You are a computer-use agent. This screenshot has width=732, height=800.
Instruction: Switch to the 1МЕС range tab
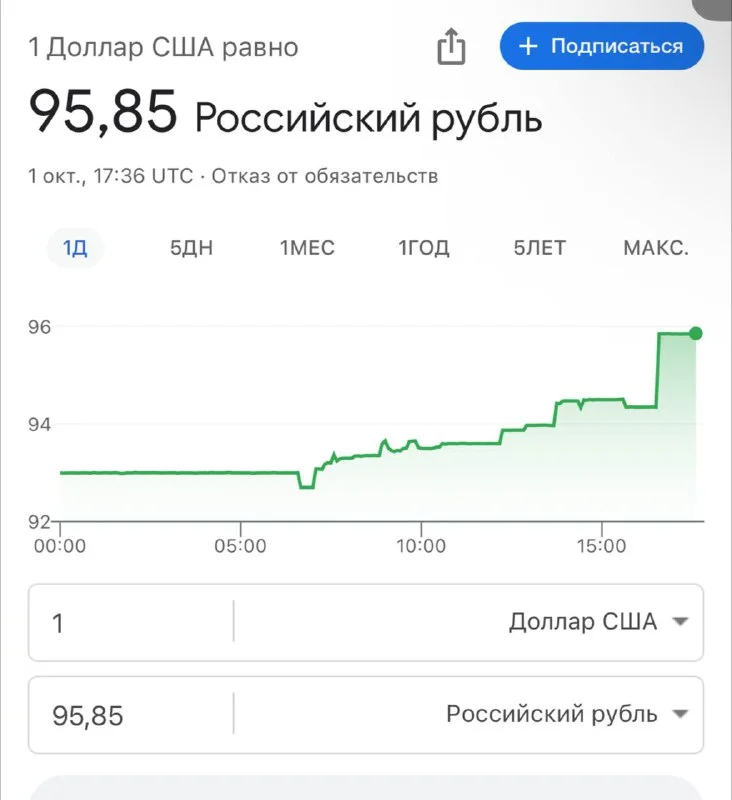coord(307,248)
